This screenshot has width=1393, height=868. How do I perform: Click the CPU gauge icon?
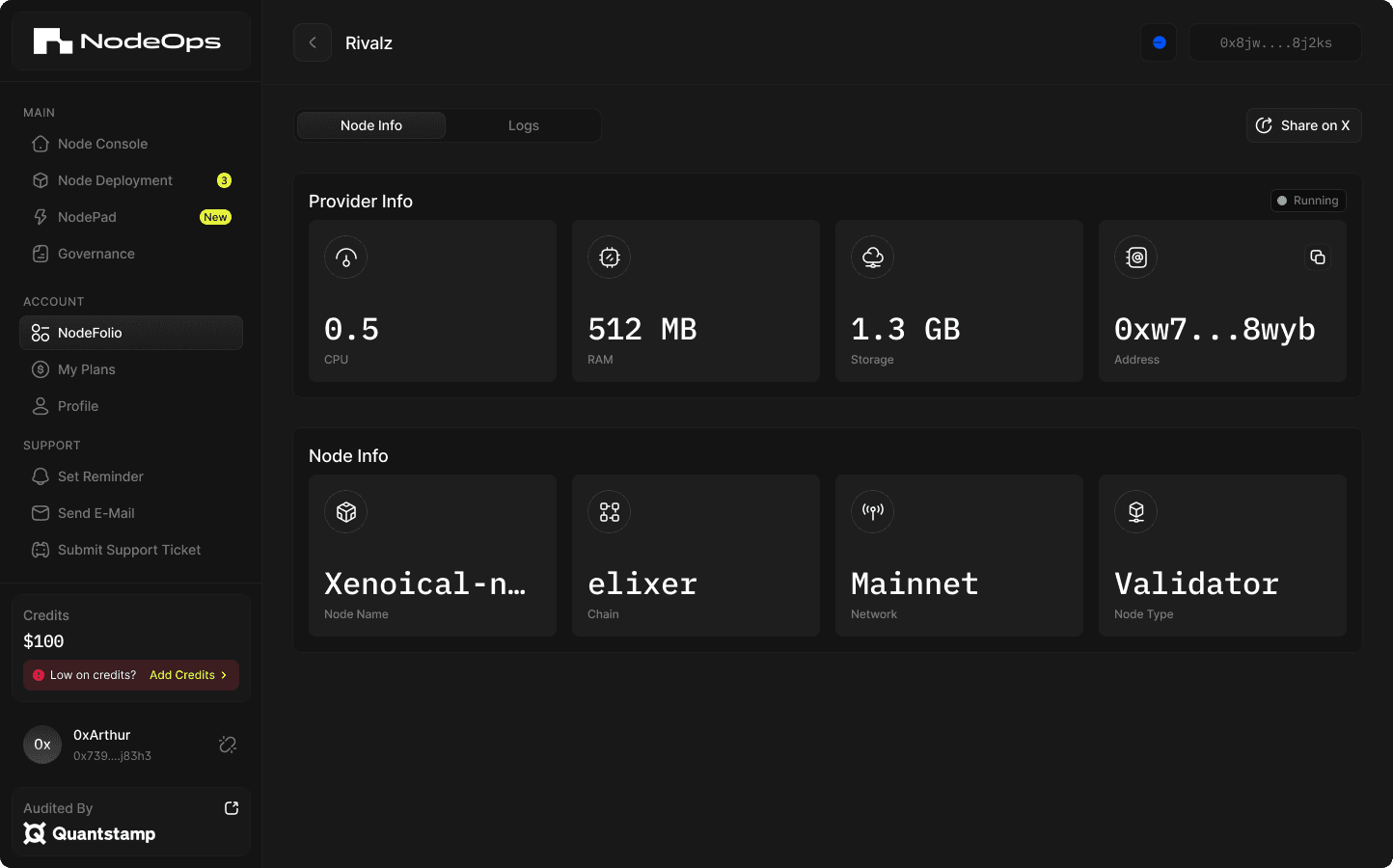click(346, 258)
